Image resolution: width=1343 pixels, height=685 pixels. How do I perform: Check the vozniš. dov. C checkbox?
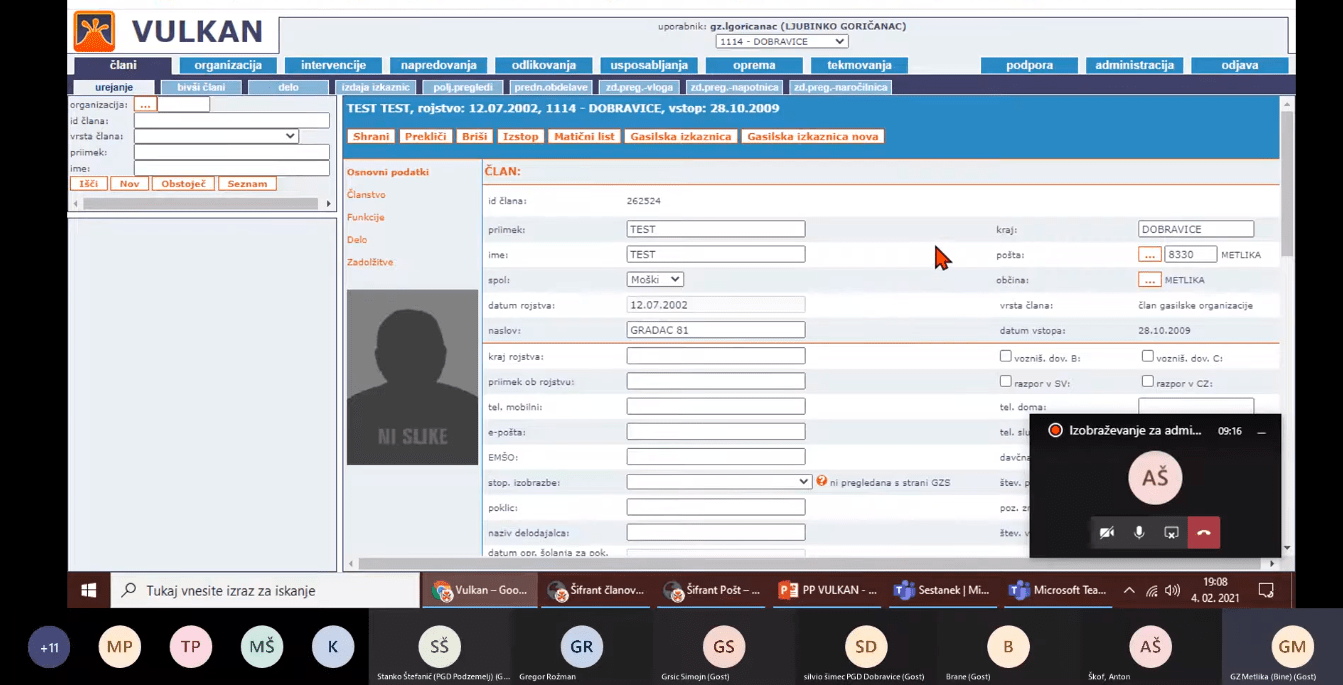pos(1147,356)
